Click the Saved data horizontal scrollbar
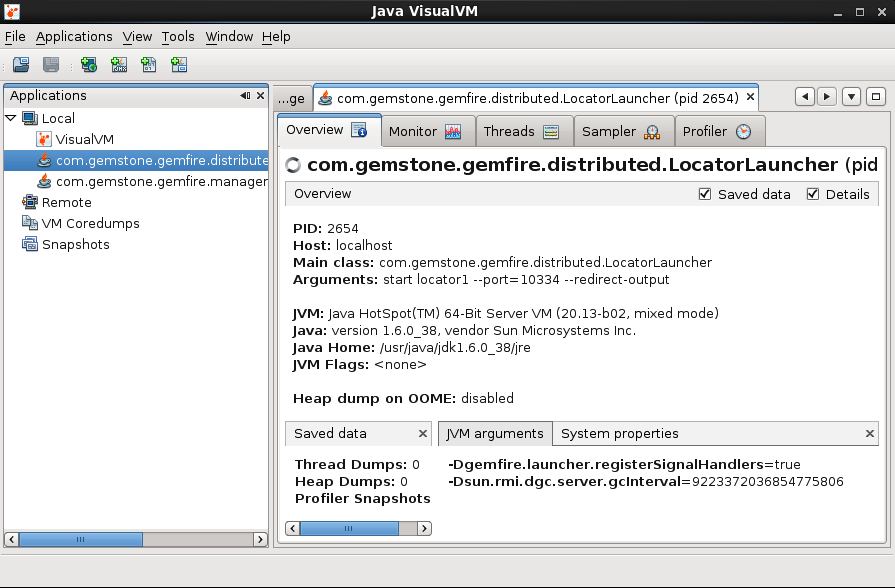895x588 pixels. (x=358, y=528)
